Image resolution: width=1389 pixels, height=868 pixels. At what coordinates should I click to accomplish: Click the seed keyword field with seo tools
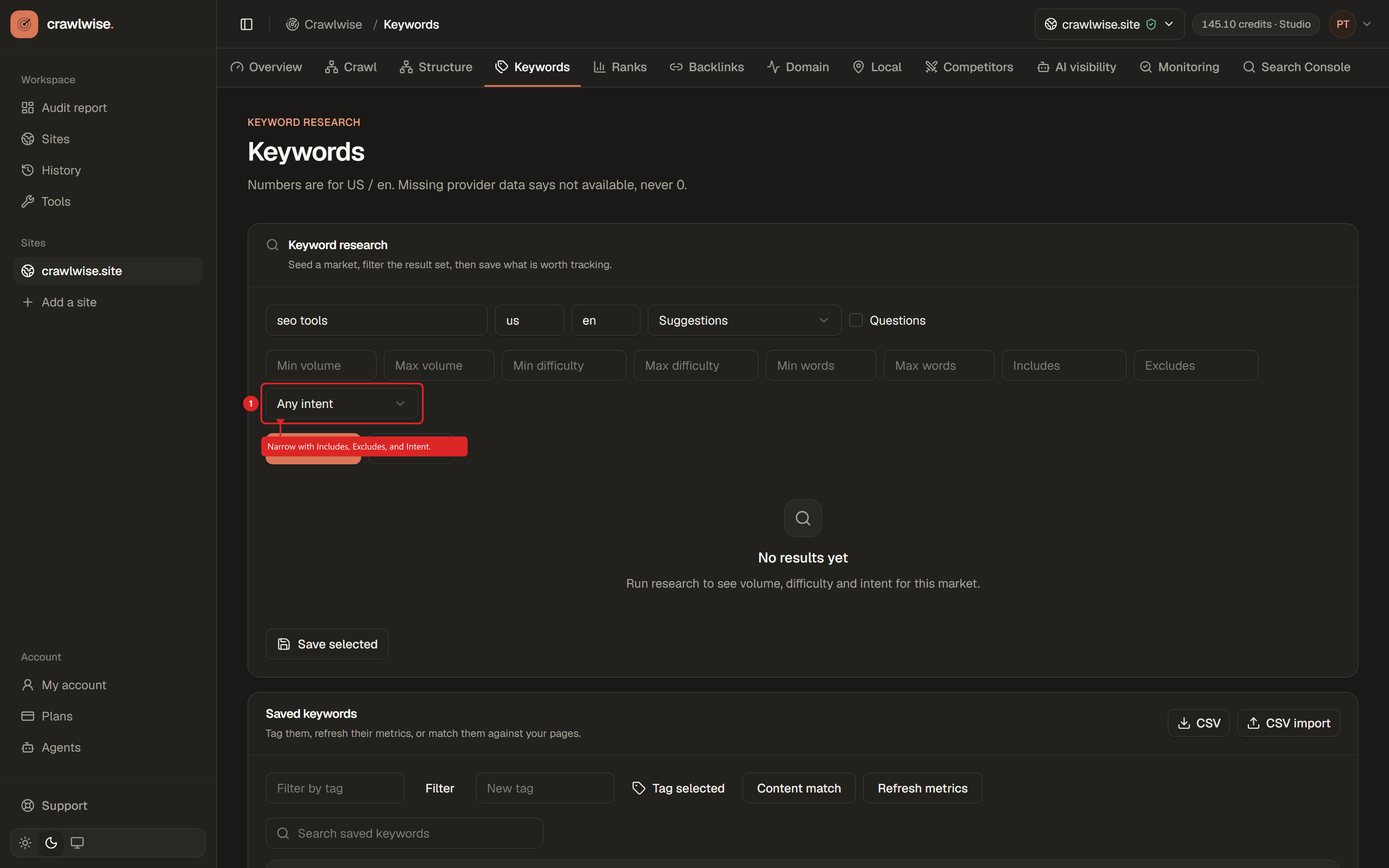point(376,320)
